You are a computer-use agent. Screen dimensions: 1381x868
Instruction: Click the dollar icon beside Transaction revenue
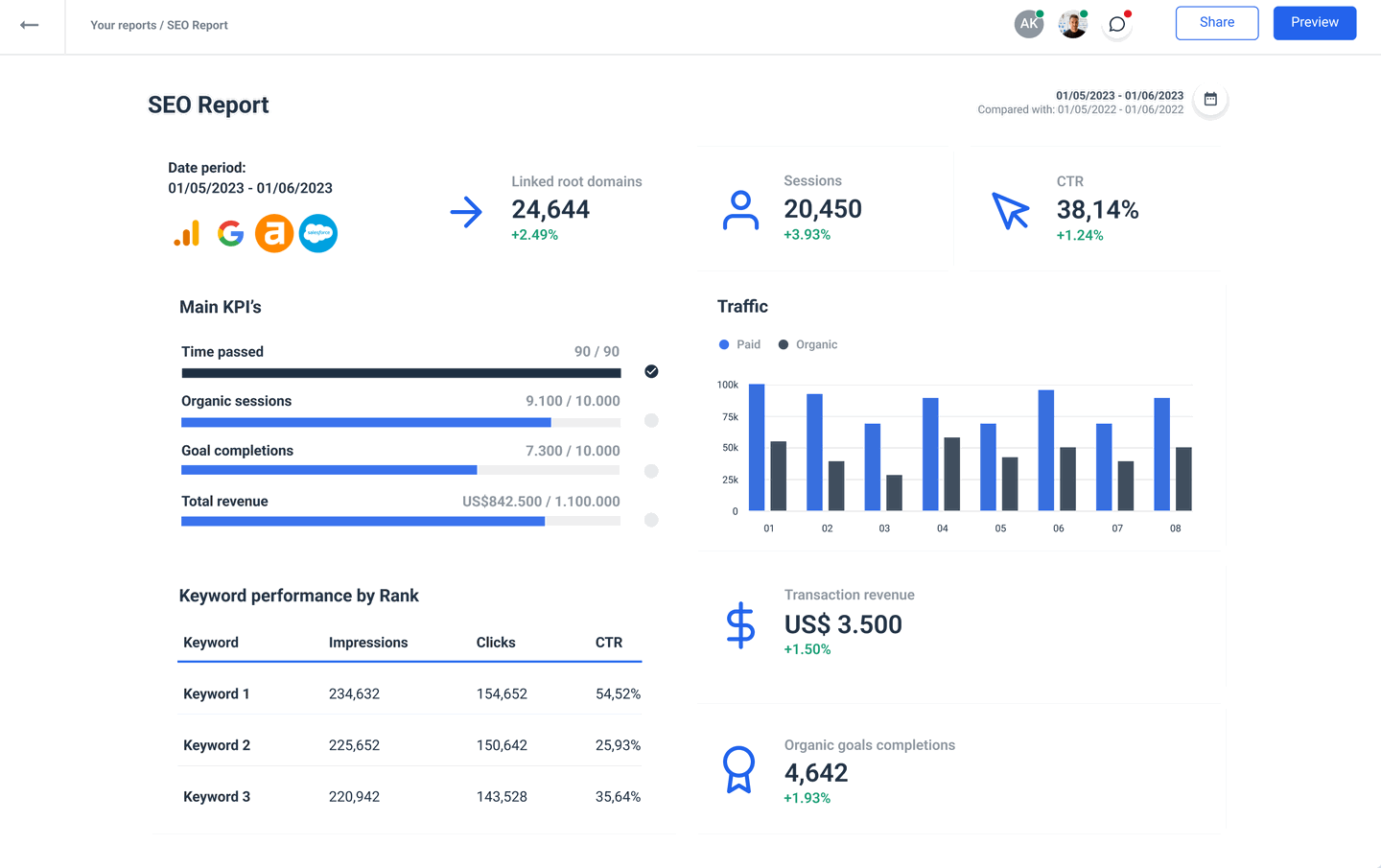pos(739,625)
